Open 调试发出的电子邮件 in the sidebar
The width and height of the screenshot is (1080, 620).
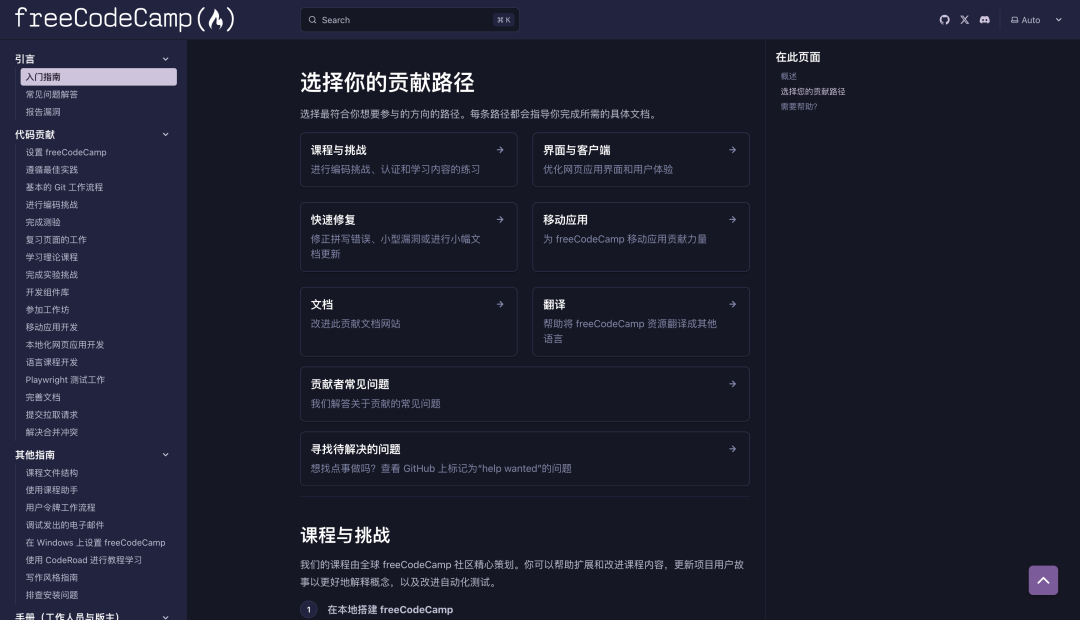(x=65, y=525)
